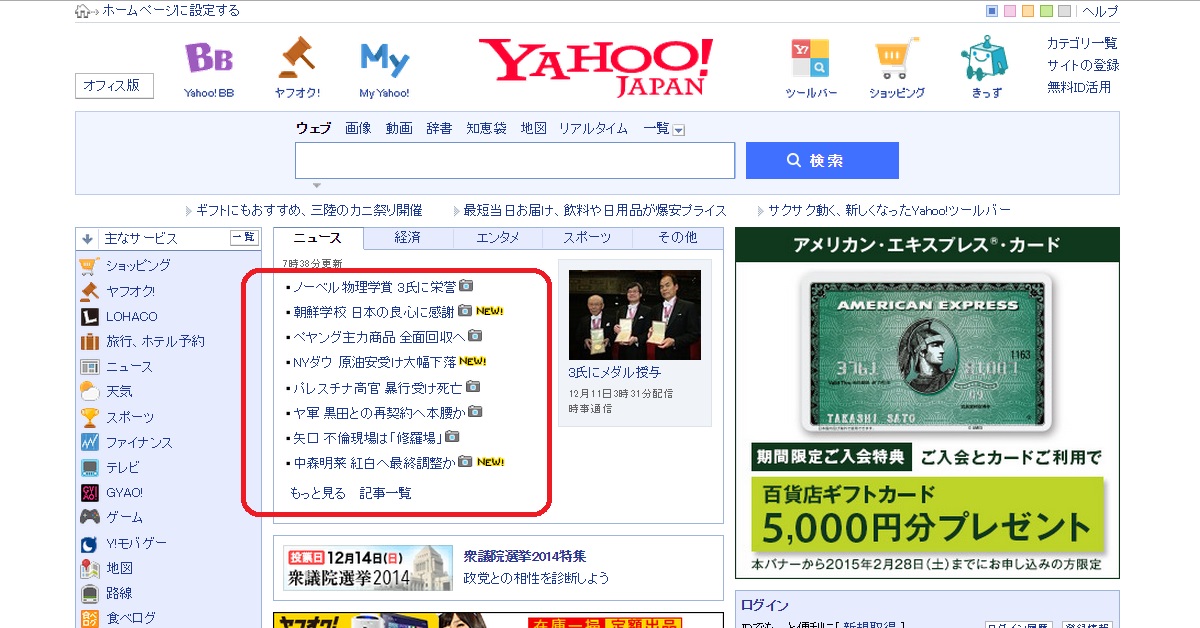Click inside the web search text box

[x=514, y=160]
